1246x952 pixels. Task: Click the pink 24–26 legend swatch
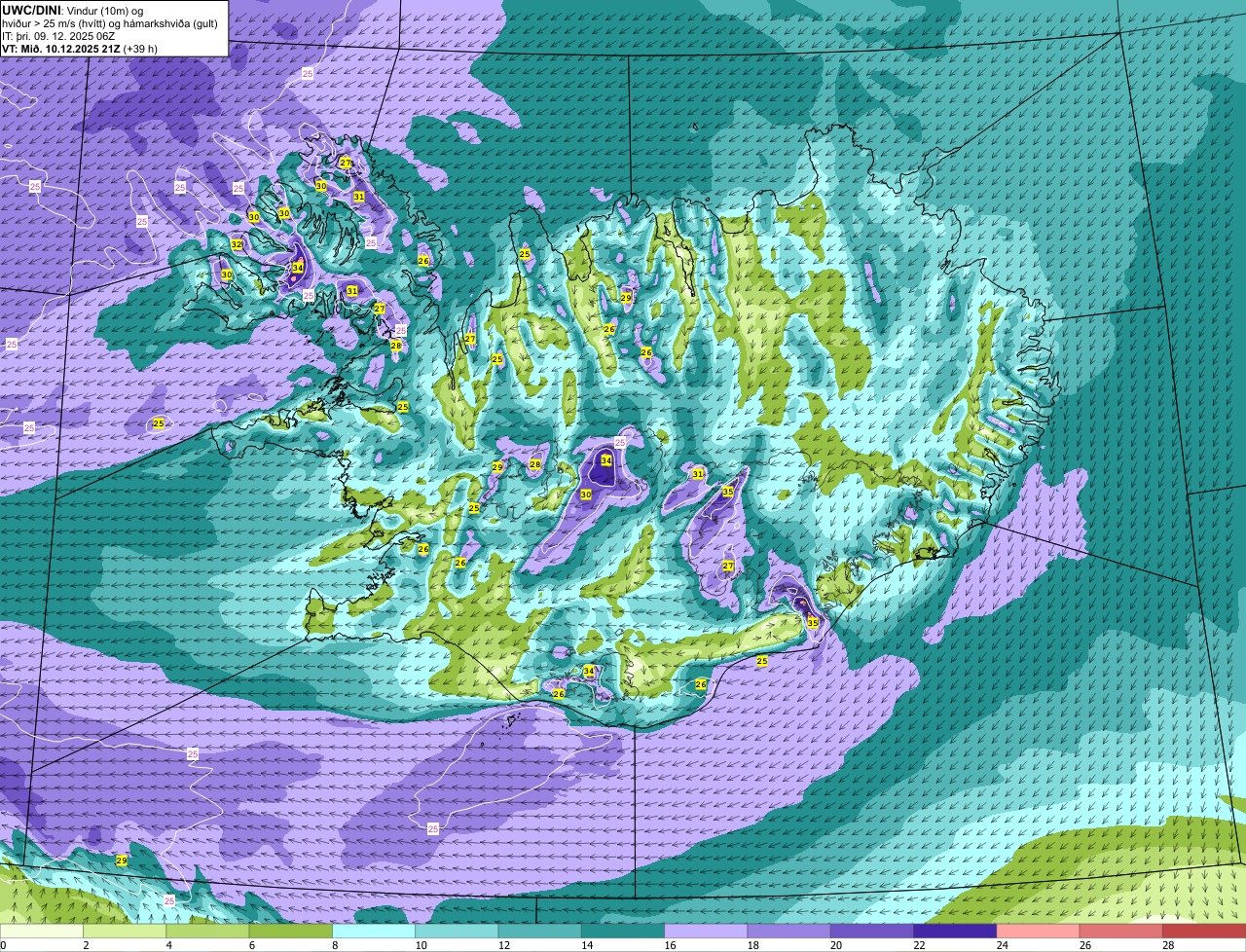(x=1039, y=931)
